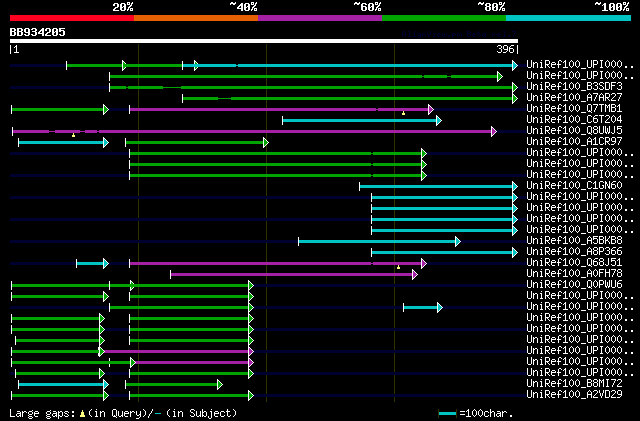Click the query end position label 396
Viewport: 640px width, 421px height.
click(505, 49)
